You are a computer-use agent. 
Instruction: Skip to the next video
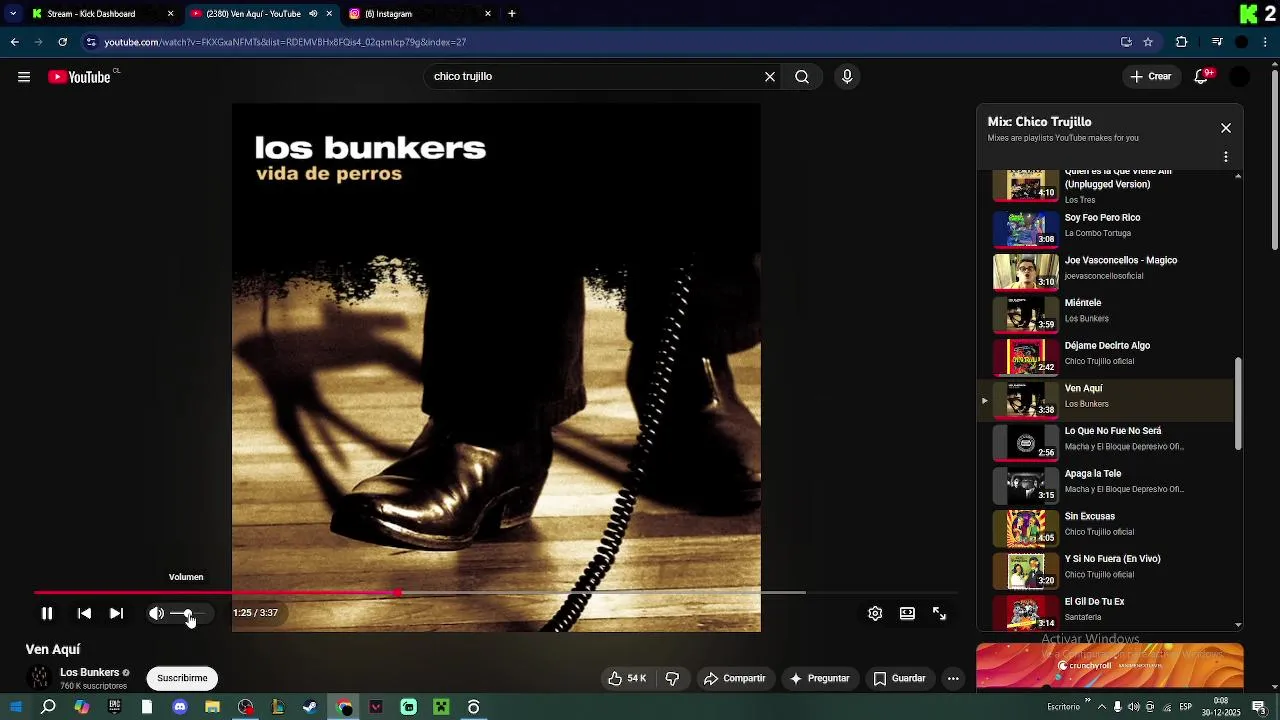[x=116, y=613]
